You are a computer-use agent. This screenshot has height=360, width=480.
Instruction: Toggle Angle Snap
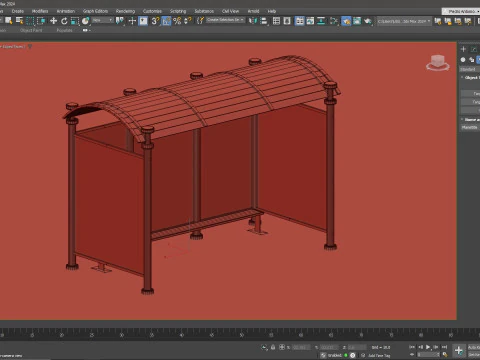coord(166,21)
